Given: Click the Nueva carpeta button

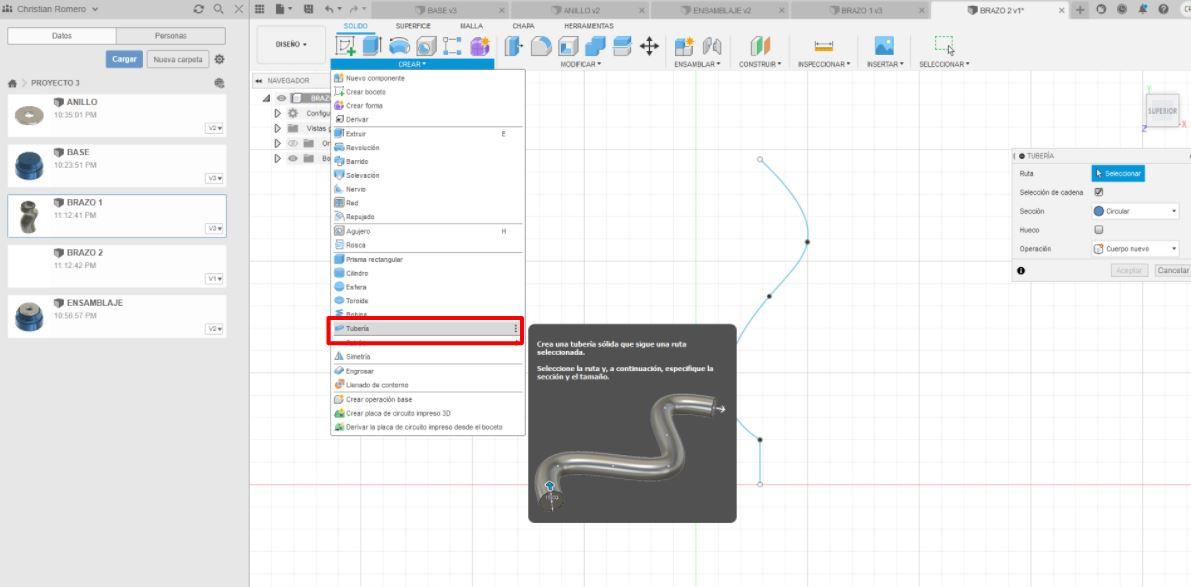Looking at the screenshot, I should pyautogui.click(x=178, y=59).
